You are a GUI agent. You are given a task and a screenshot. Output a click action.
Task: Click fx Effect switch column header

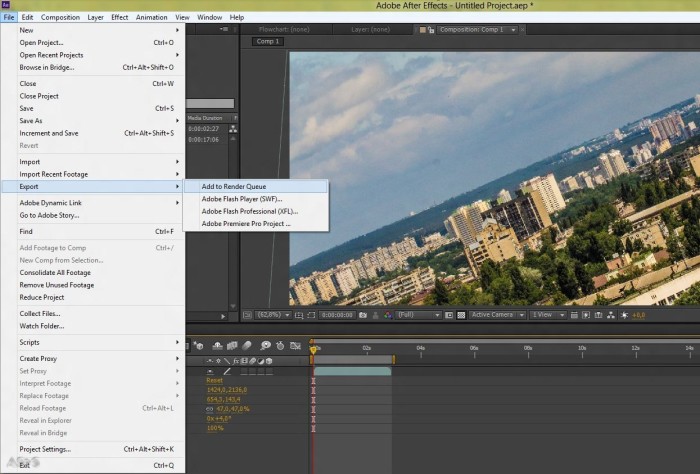pos(236,361)
